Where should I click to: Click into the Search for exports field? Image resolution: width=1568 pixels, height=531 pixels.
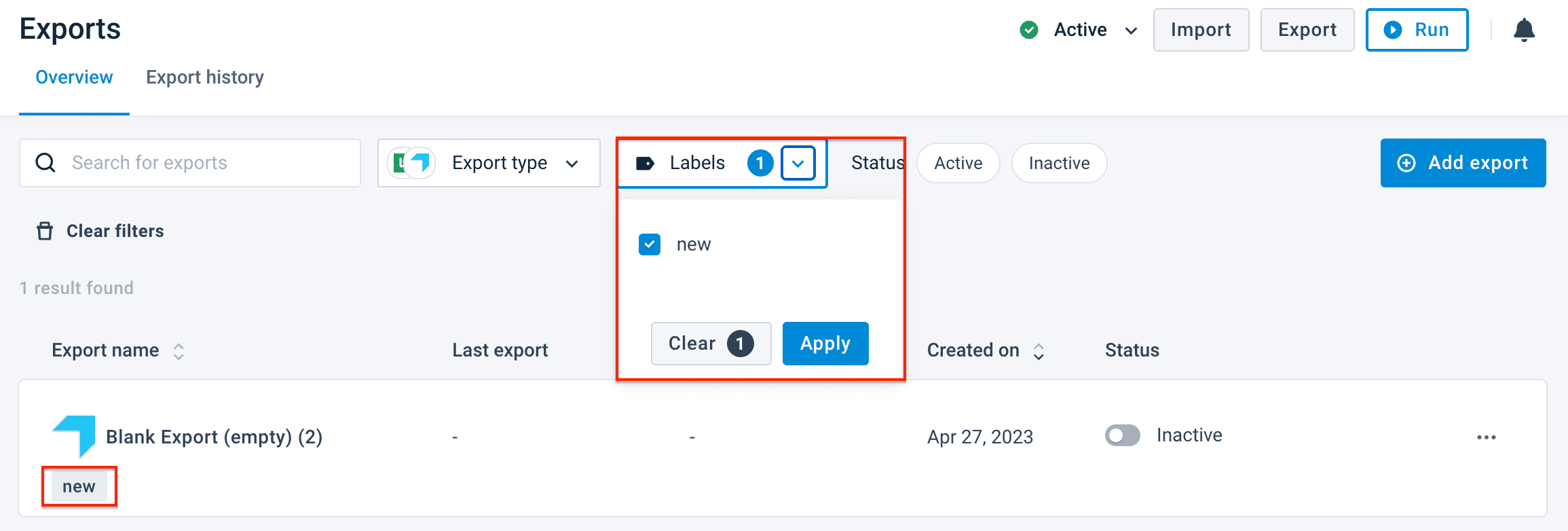(x=204, y=163)
